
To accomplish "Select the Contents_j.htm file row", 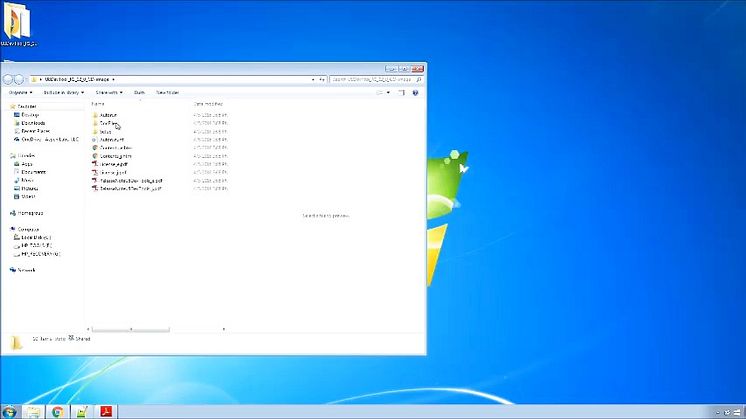I will 116,156.
